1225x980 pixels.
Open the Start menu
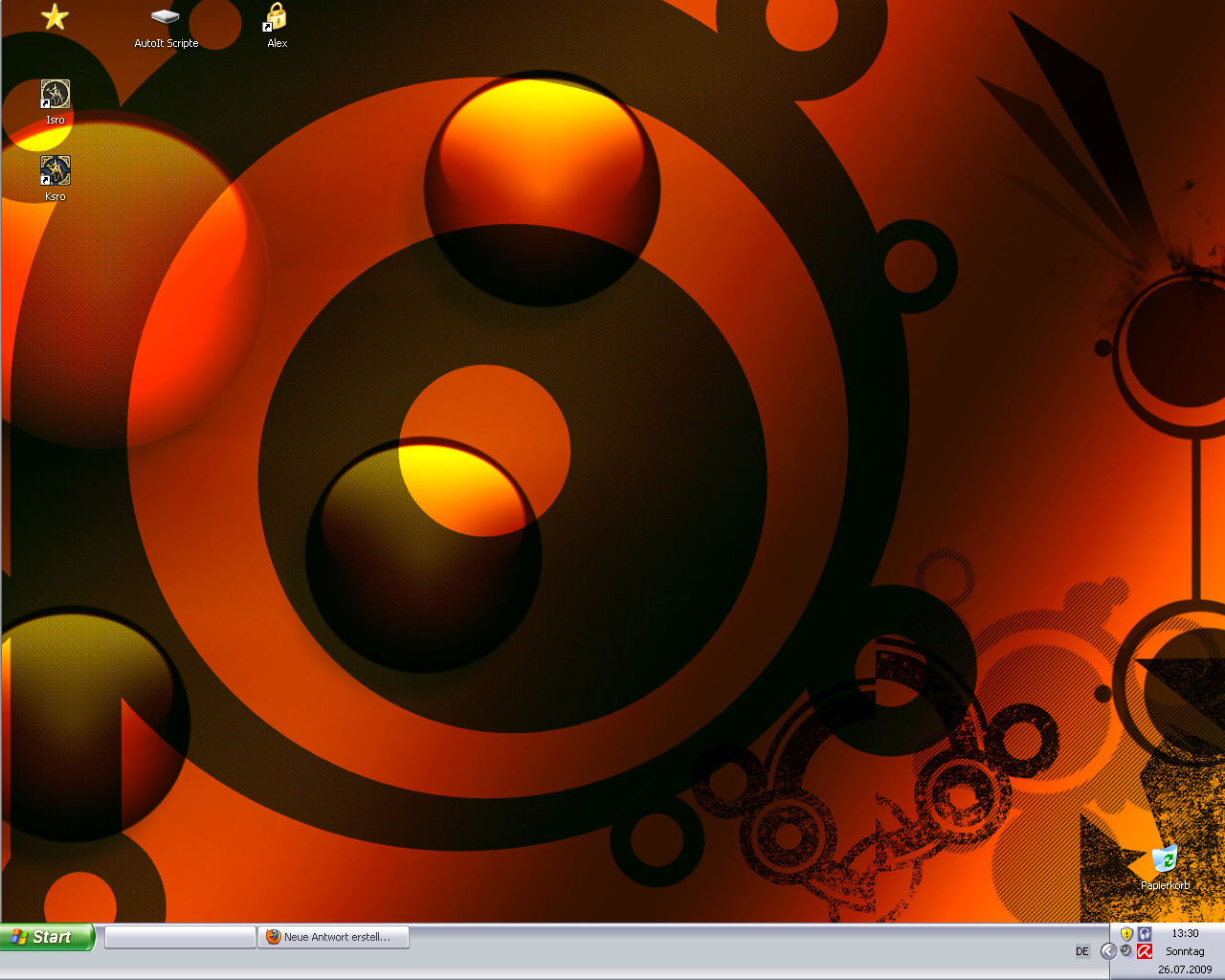pos(47,937)
